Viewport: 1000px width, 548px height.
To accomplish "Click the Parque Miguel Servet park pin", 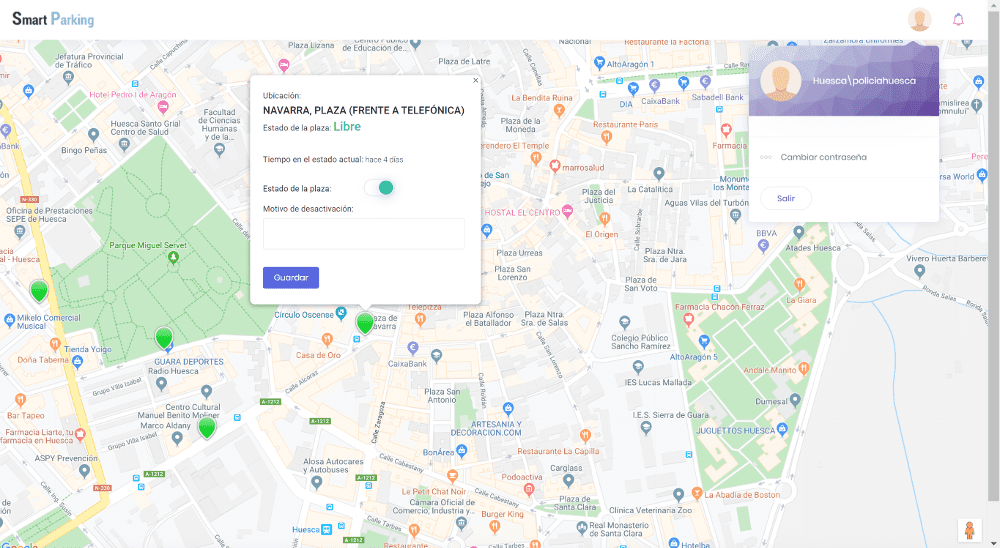I will pos(173,257).
